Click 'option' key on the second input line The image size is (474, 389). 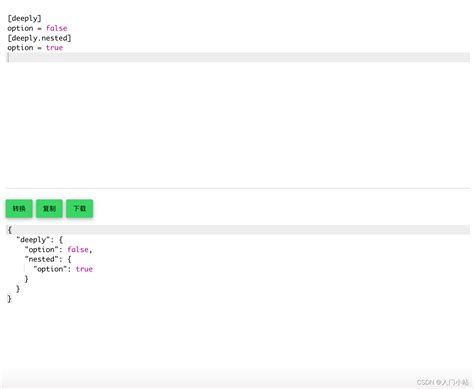click(20, 28)
